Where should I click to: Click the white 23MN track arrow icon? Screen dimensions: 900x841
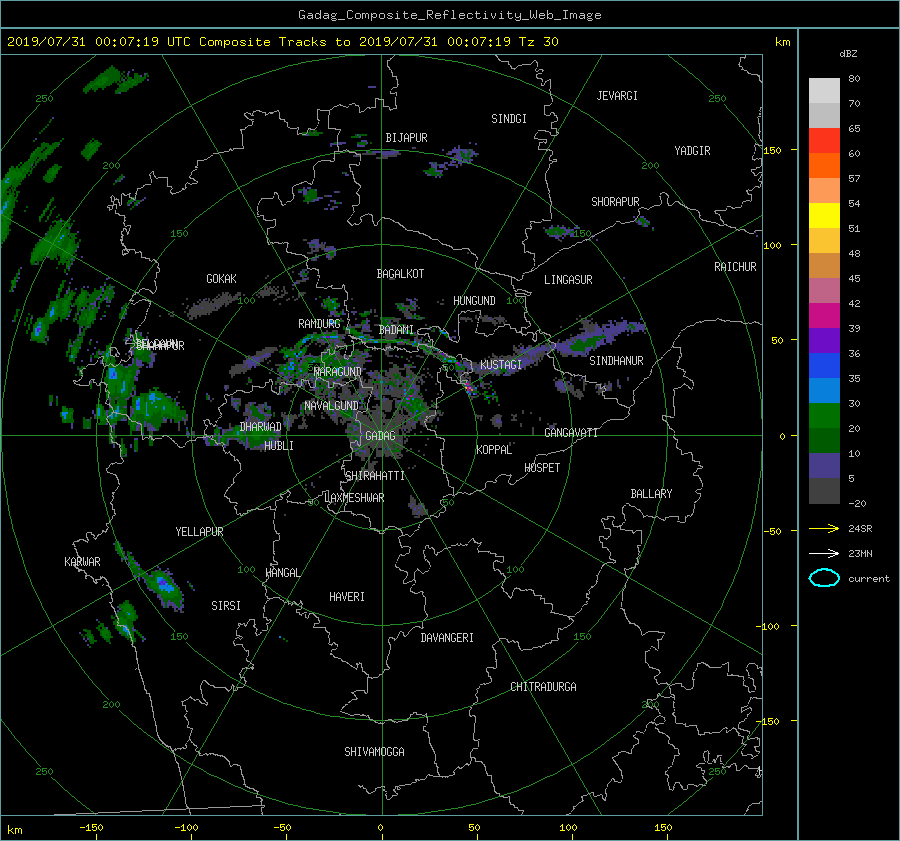(824, 553)
